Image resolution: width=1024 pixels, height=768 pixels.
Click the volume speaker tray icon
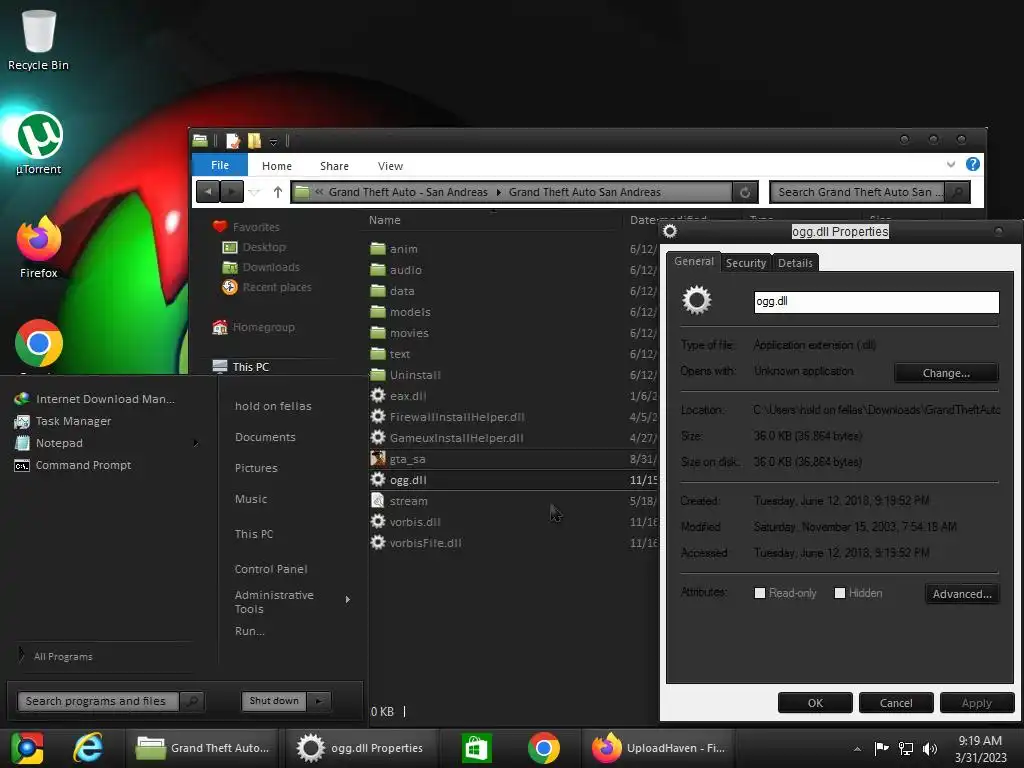click(x=930, y=748)
